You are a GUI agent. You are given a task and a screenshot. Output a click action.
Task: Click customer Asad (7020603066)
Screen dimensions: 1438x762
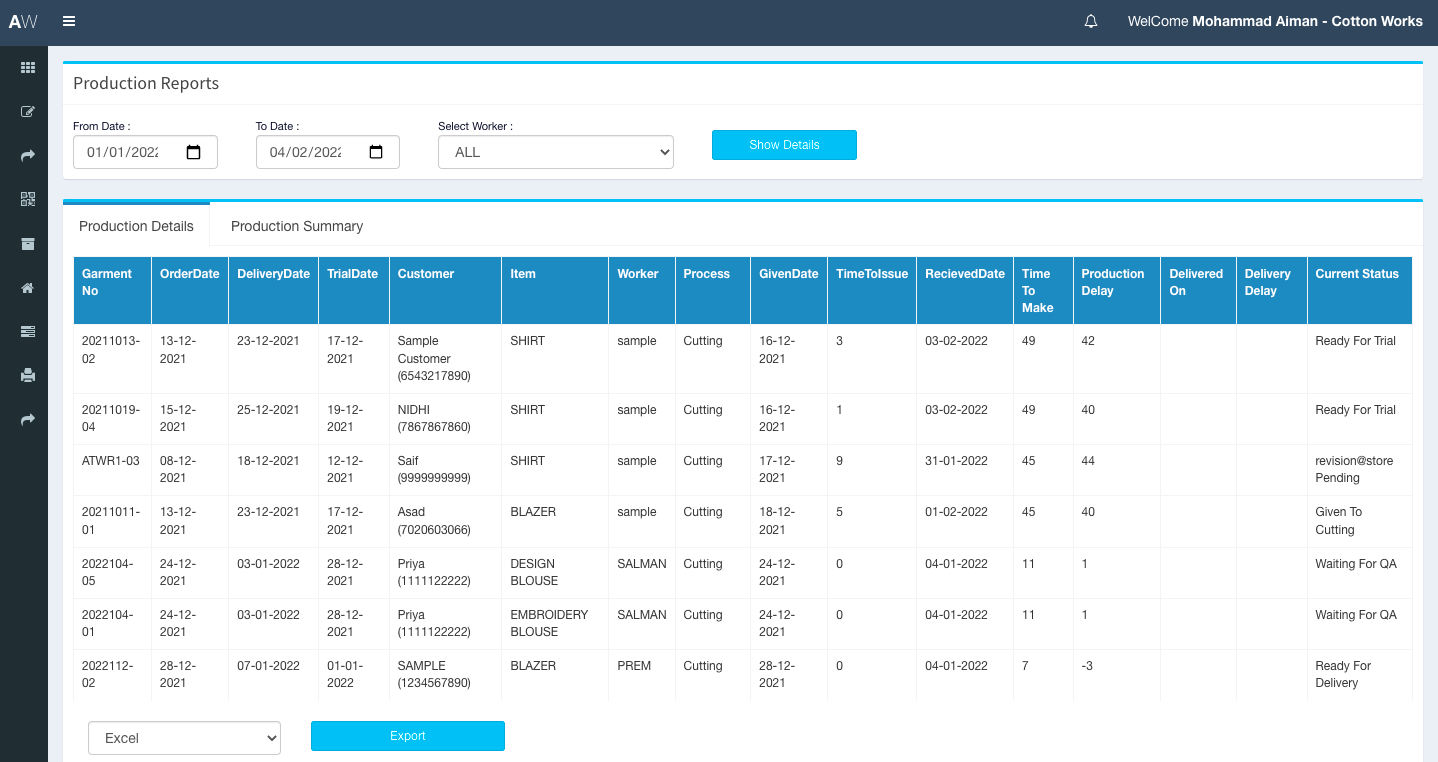tap(434, 521)
